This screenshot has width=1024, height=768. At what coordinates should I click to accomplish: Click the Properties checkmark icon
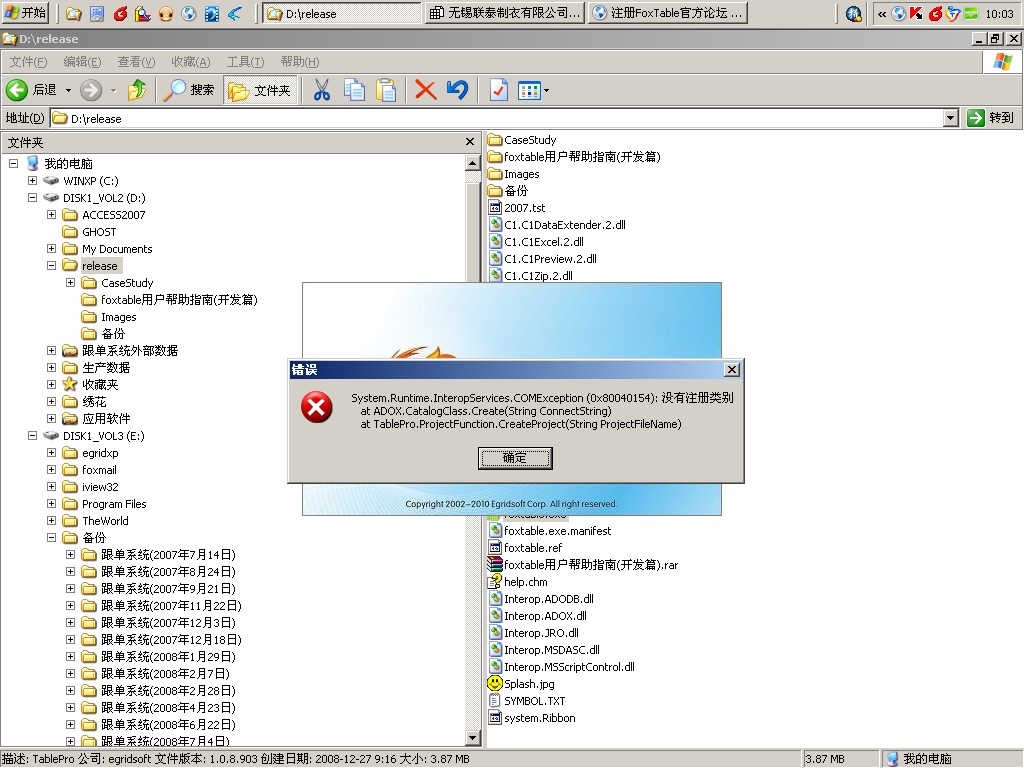point(498,90)
